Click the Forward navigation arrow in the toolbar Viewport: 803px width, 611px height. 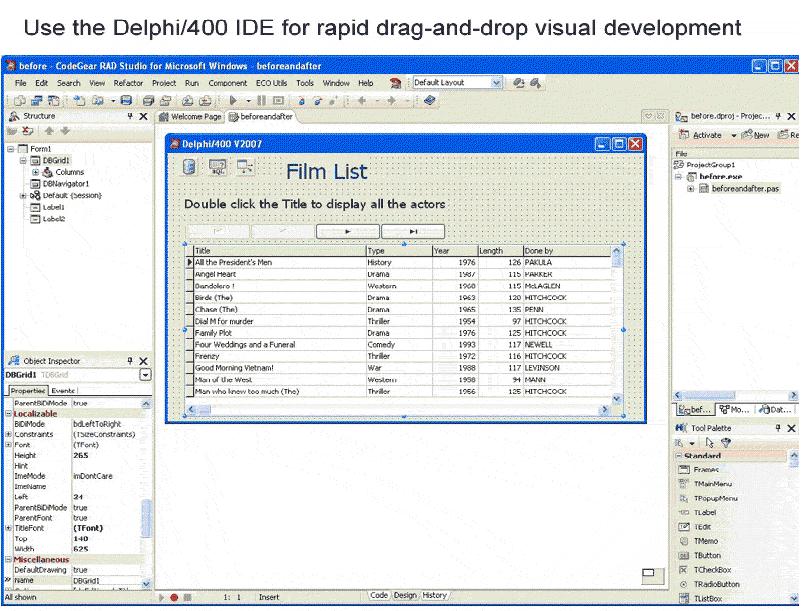coord(391,100)
